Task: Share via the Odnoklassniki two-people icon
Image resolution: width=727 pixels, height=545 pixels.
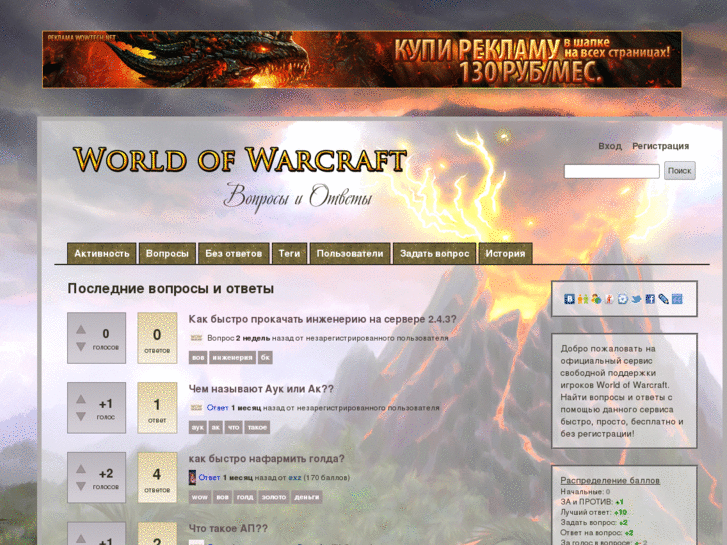Action: point(583,299)
